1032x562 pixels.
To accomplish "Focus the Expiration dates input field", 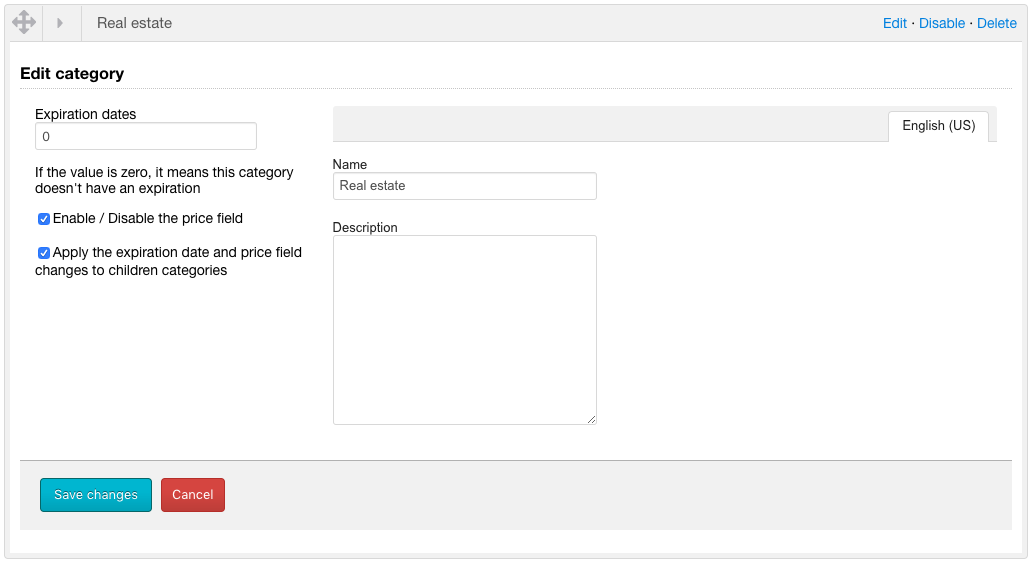I will [x=145, y=136].
